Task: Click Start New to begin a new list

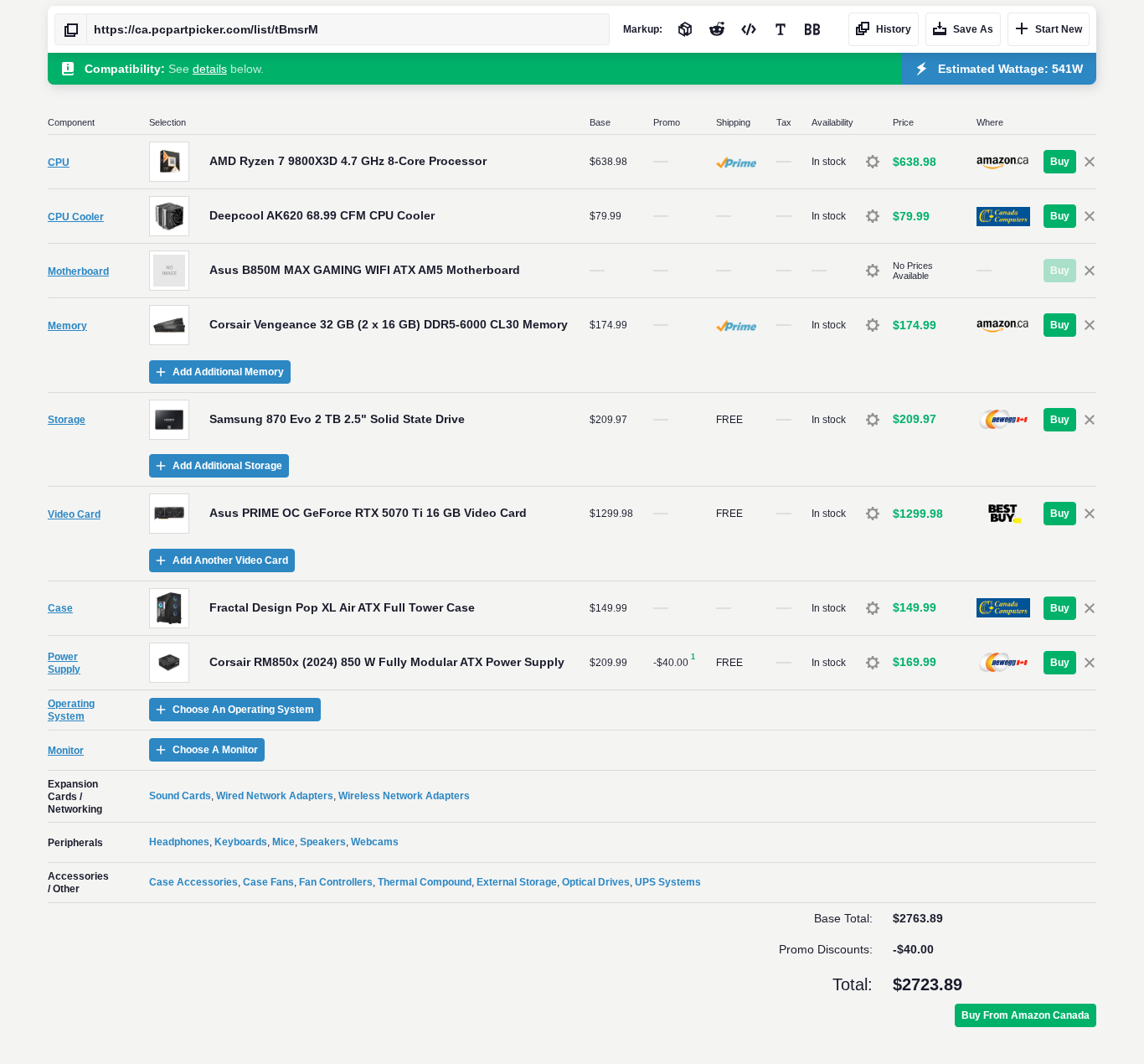Action: [x=1049, y=29]
